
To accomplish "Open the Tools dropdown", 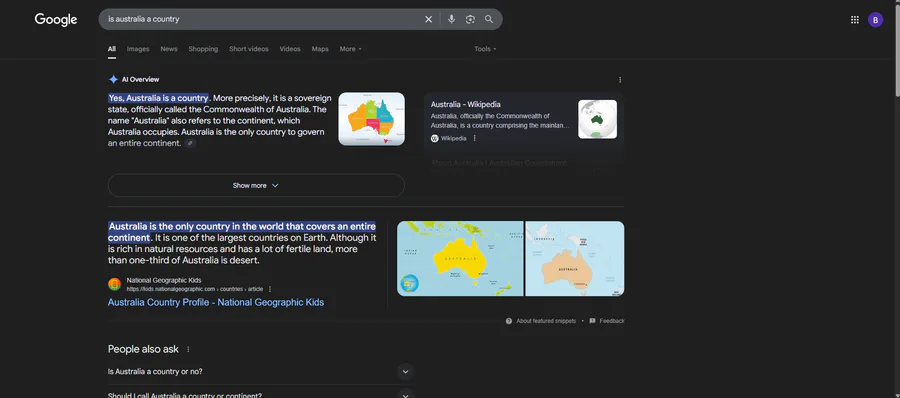I will pos(485,49).
